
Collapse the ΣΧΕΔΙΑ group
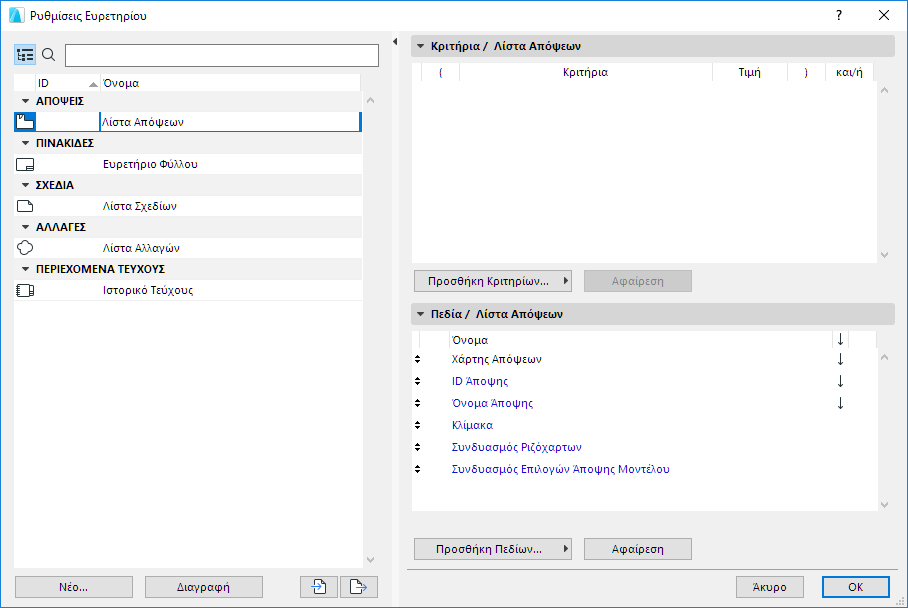[25, 185]
